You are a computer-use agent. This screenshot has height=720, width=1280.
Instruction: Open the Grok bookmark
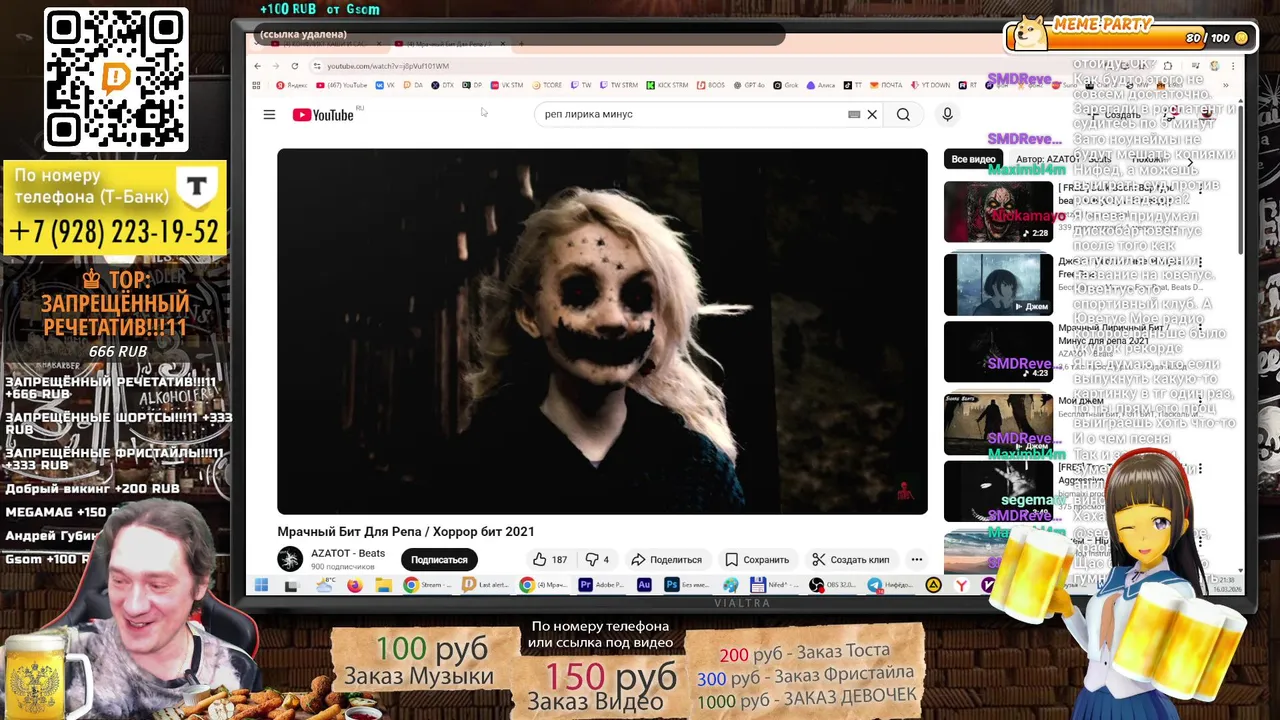(x=786, y=85)
